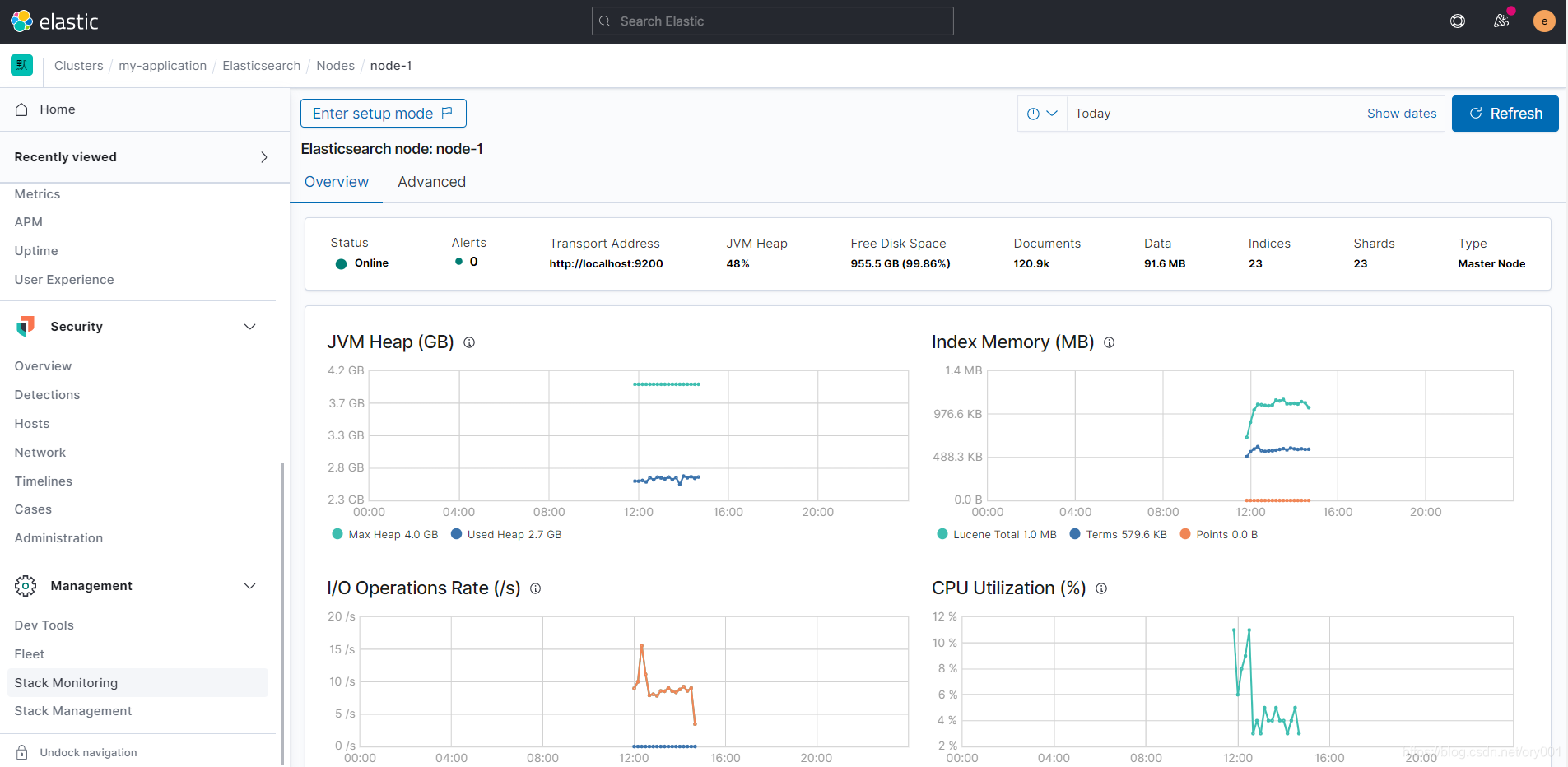The image size is (1568, 767).
Task: Open Cases nav item
Action: [33, 509]
